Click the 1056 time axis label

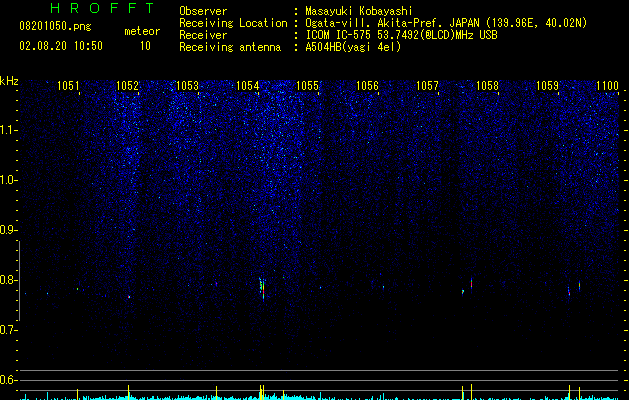pos(367,86)
